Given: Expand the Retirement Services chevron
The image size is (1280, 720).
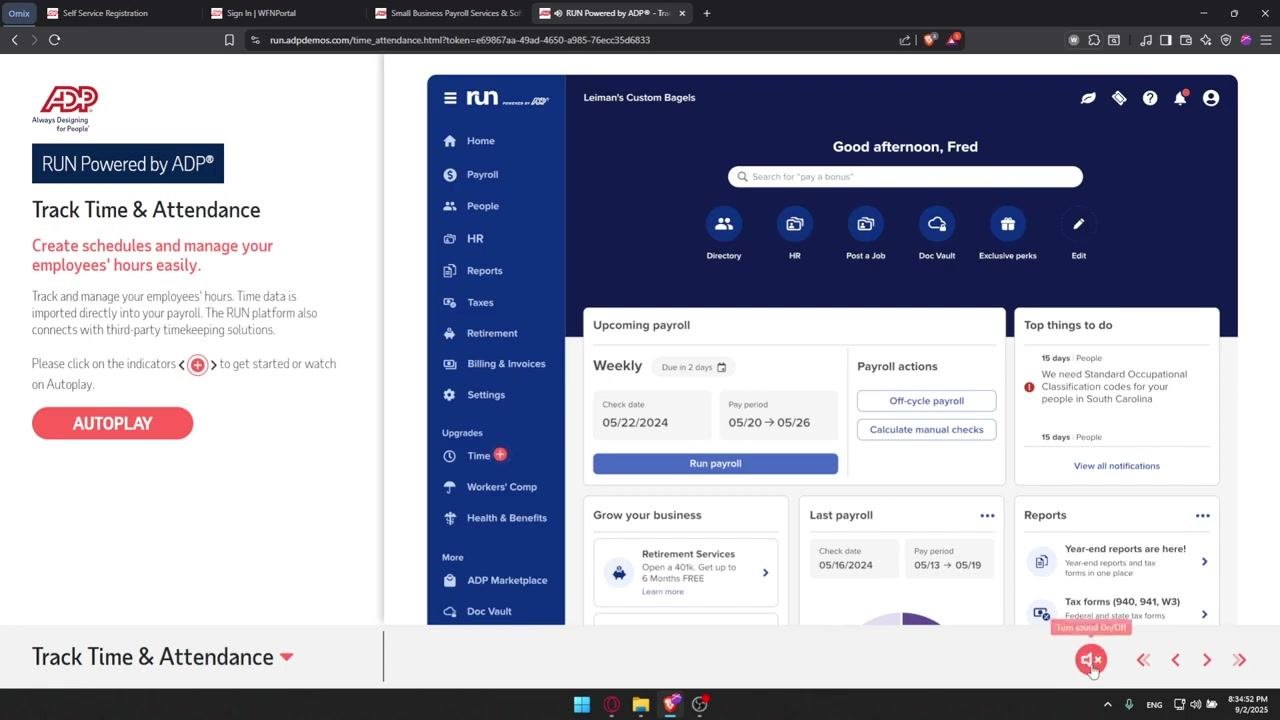Looking at the screenshot, I should [766, 573].
